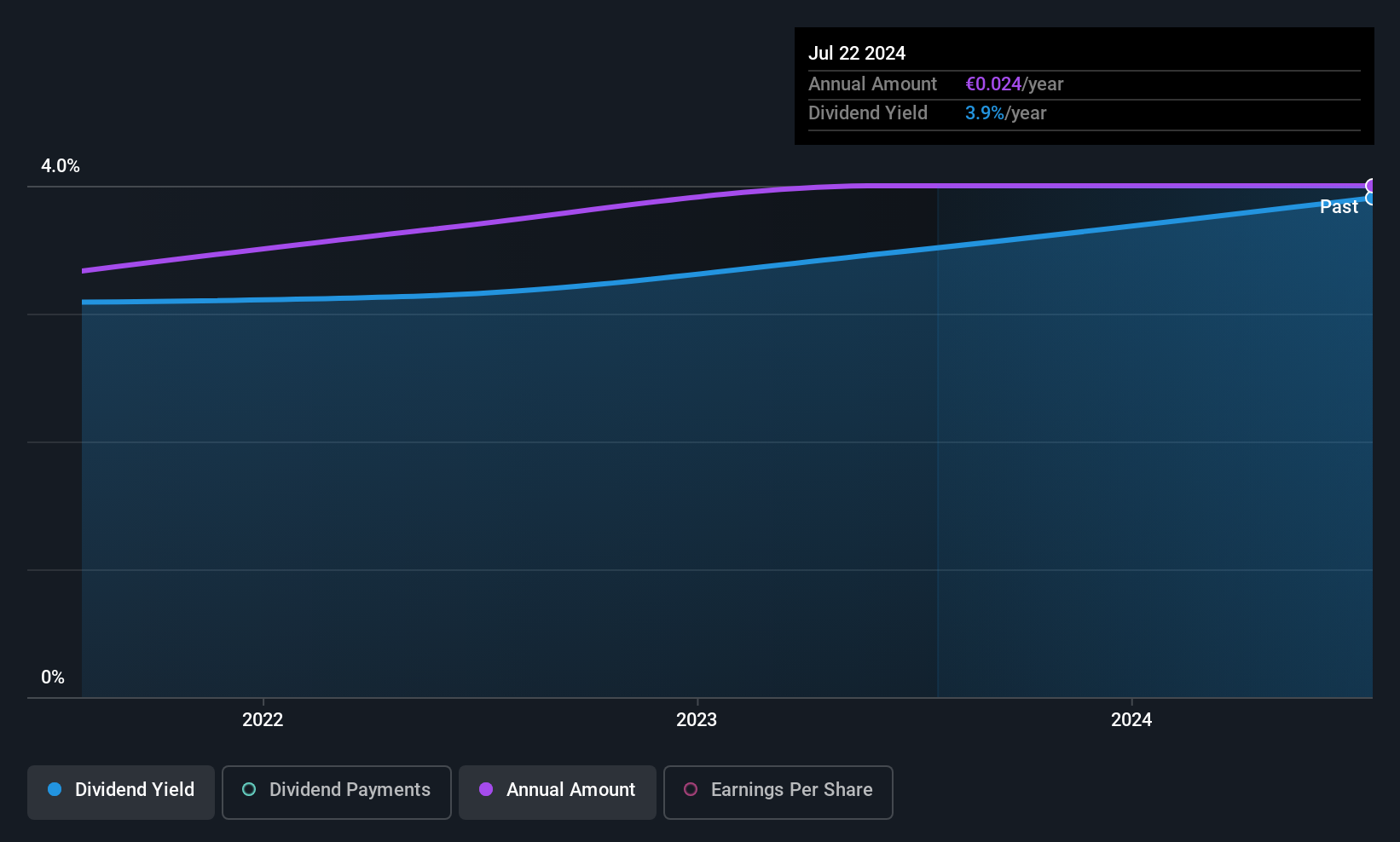The image size is (1400, 842).
Task: Click the 'Past' label on chart
Action: click(1339, 206)
